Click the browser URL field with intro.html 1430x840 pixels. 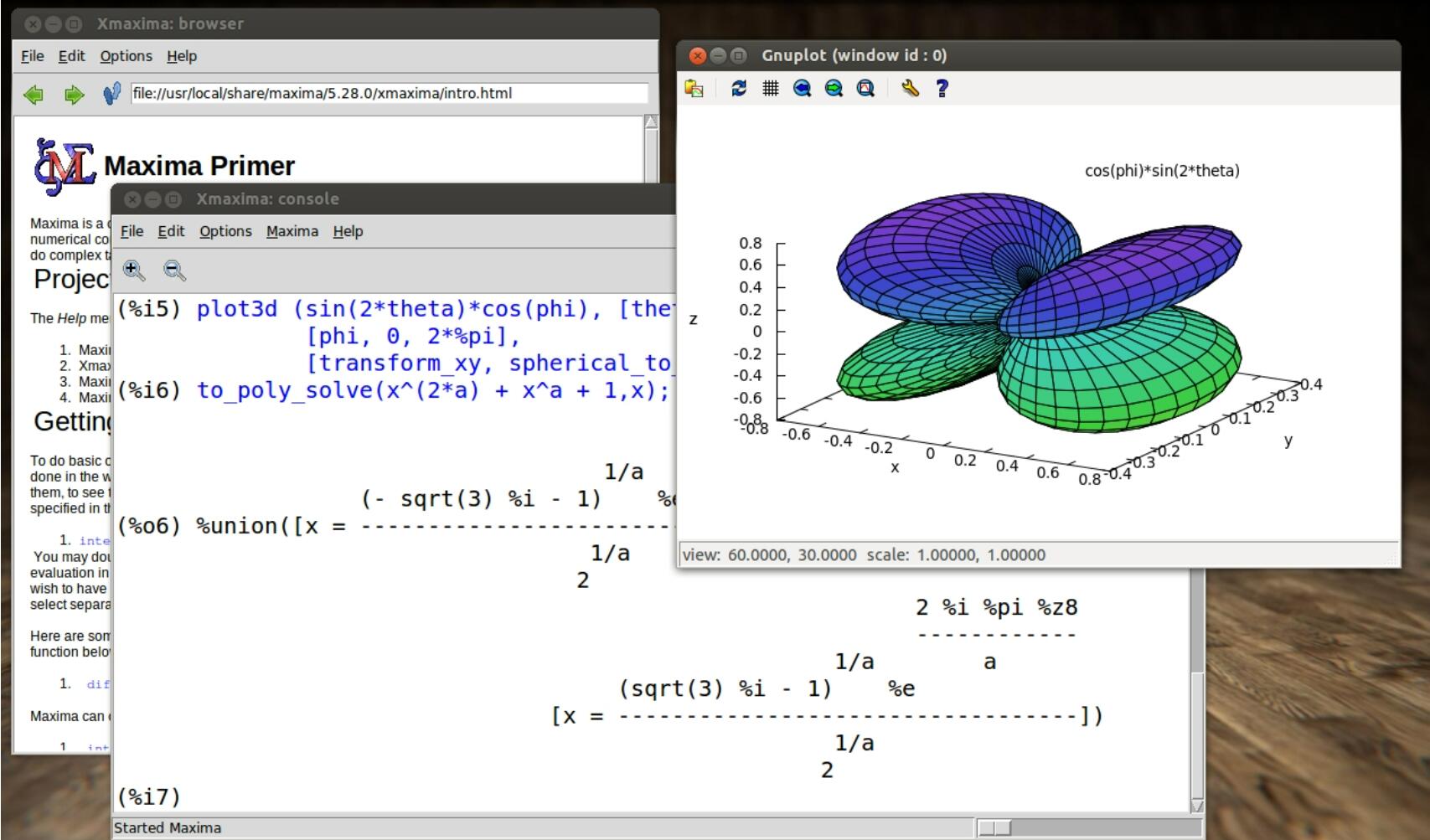click(x=390, y=93)
